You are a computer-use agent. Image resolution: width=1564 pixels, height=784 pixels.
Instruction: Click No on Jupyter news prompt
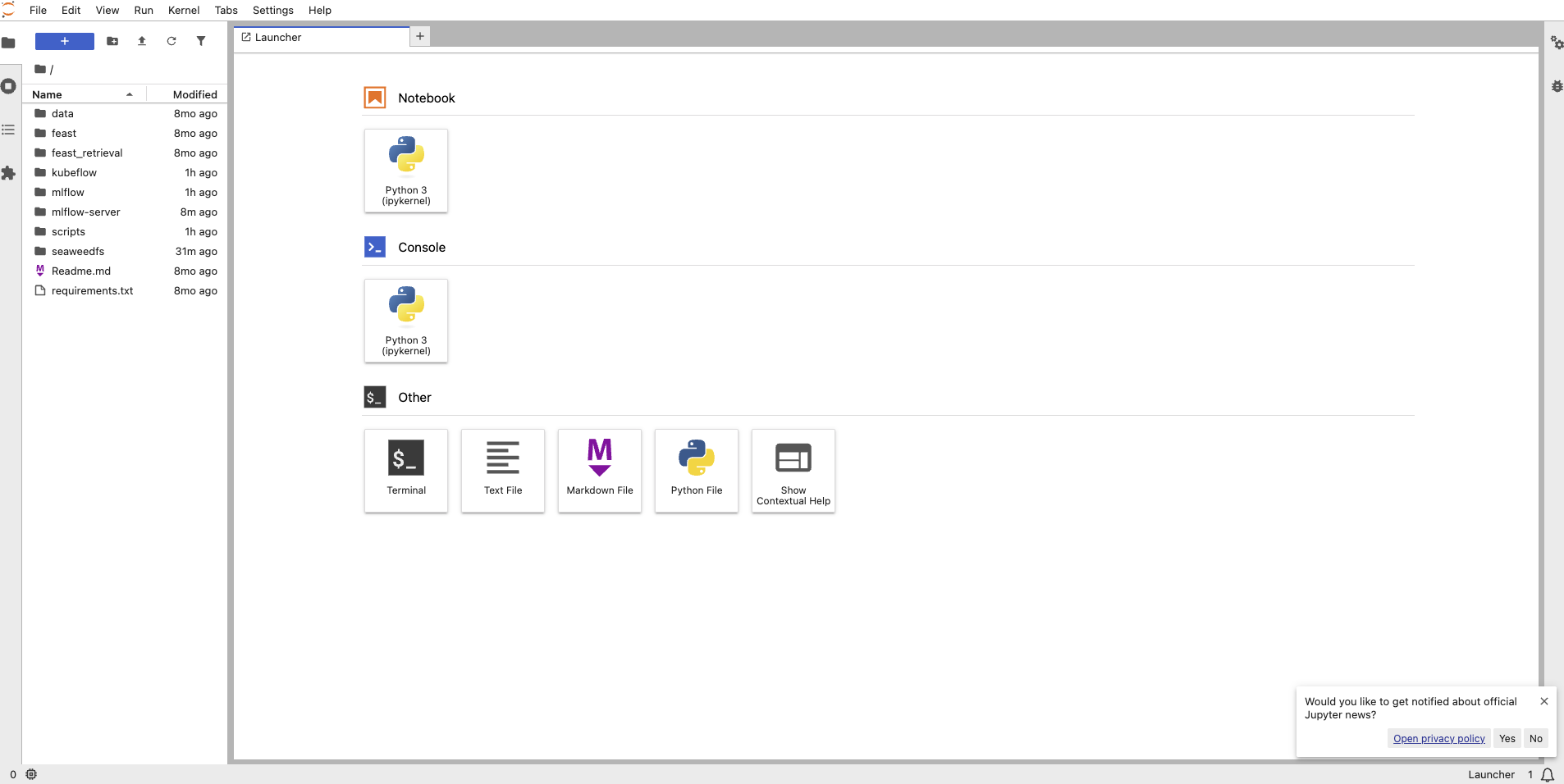(x=1536, y=739)
